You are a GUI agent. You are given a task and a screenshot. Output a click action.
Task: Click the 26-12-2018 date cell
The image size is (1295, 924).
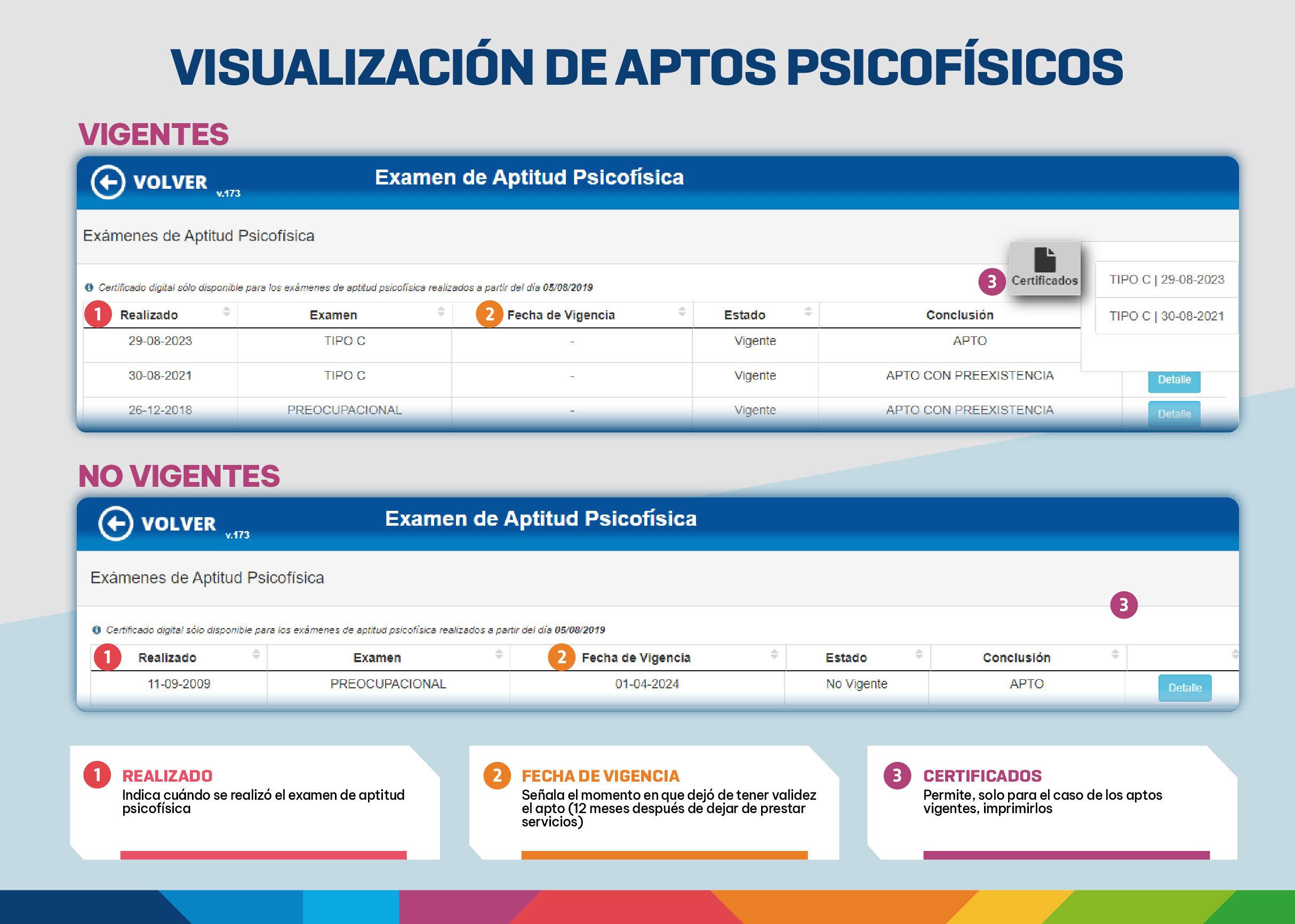(160, 410)
